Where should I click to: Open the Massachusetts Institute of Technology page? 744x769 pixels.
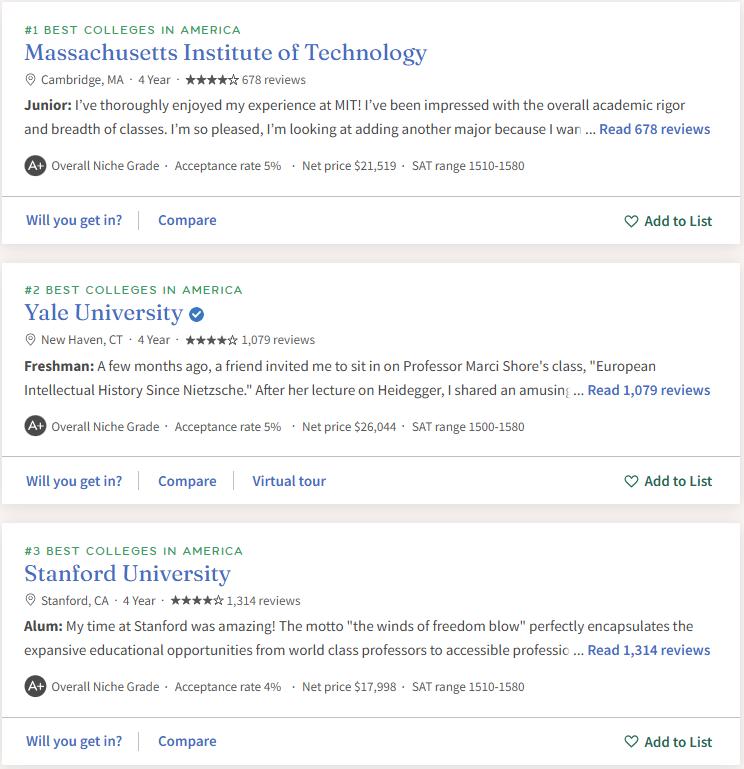(225, 53)
